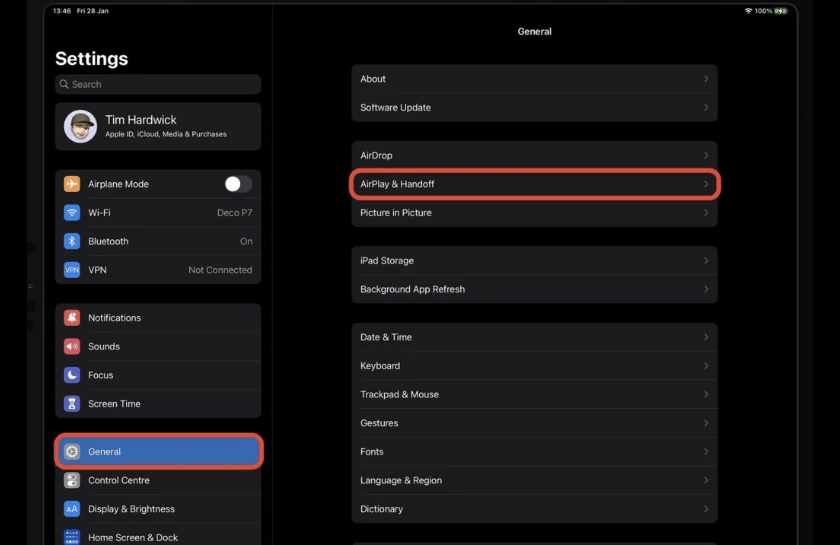Screen dimensions: 840x545
Task: Open Fonts settings row
Action: (534, 452)
